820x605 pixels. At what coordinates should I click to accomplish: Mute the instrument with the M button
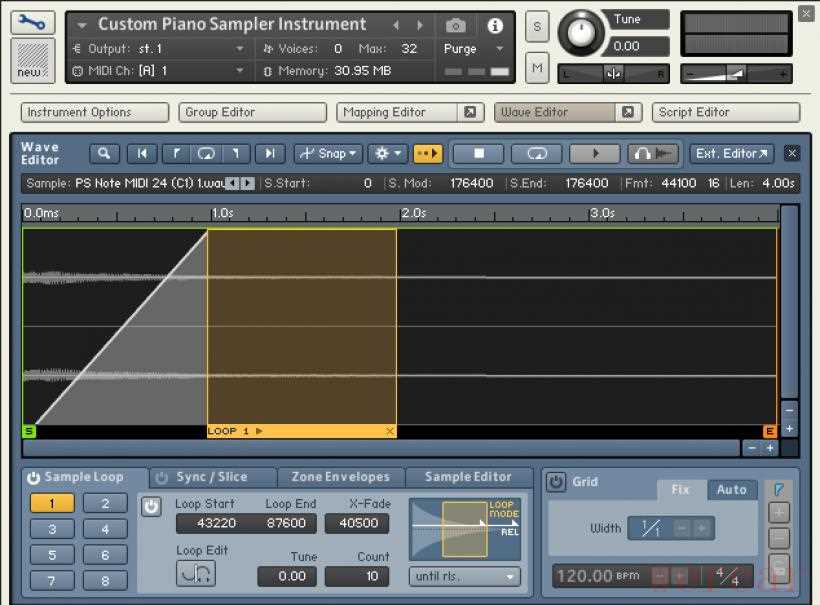[x=537, y=68]
